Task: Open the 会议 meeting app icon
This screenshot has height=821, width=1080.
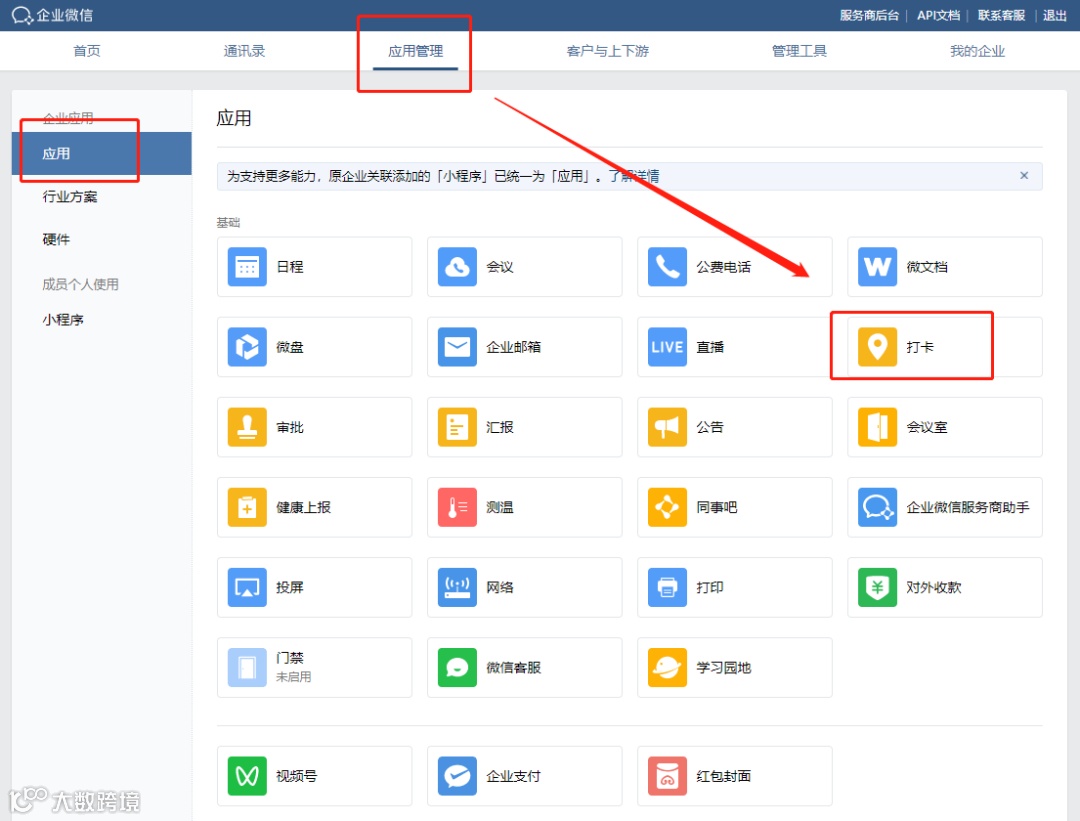Action: 457,267
